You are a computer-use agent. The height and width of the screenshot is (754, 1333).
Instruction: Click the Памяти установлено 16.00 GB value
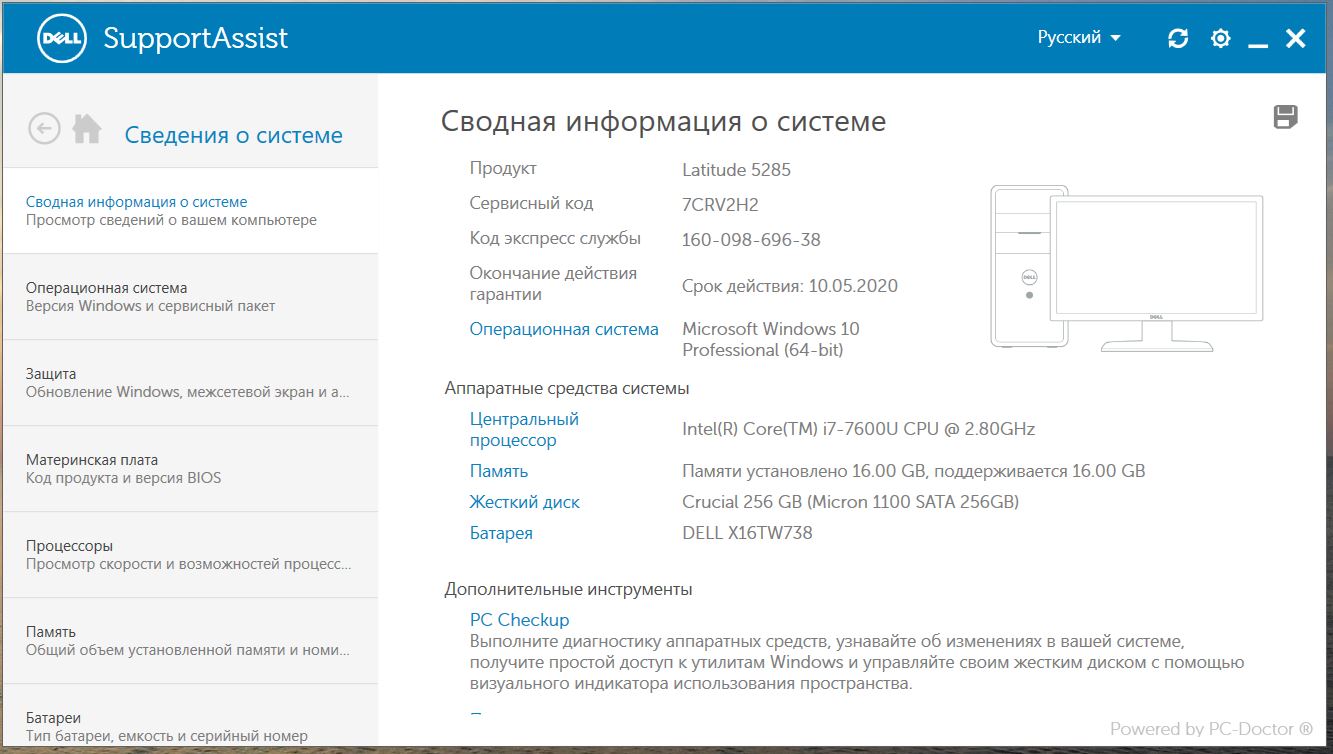(x=914, y=471)
